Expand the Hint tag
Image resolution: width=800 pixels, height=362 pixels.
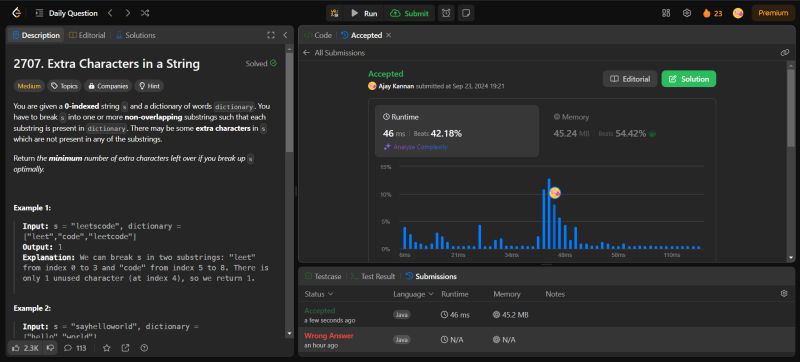click(x=149, y=86)
